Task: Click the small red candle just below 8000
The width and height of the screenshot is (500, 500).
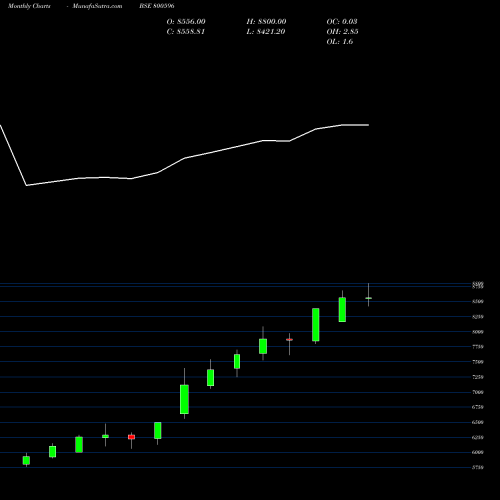Action: pos(289,340)
